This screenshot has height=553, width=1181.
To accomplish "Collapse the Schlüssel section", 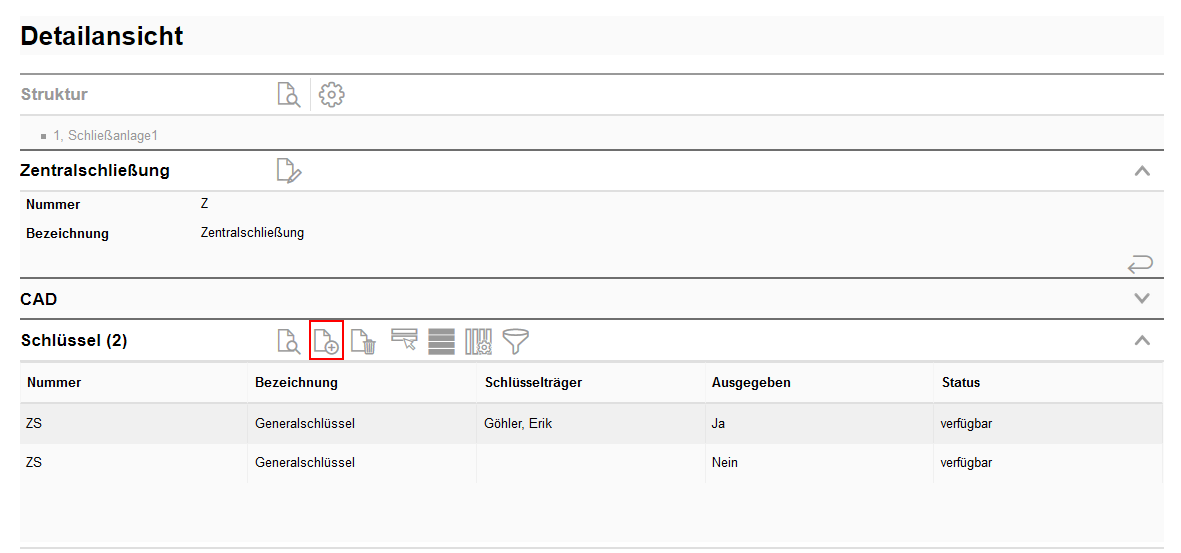I will (1142, 341).
